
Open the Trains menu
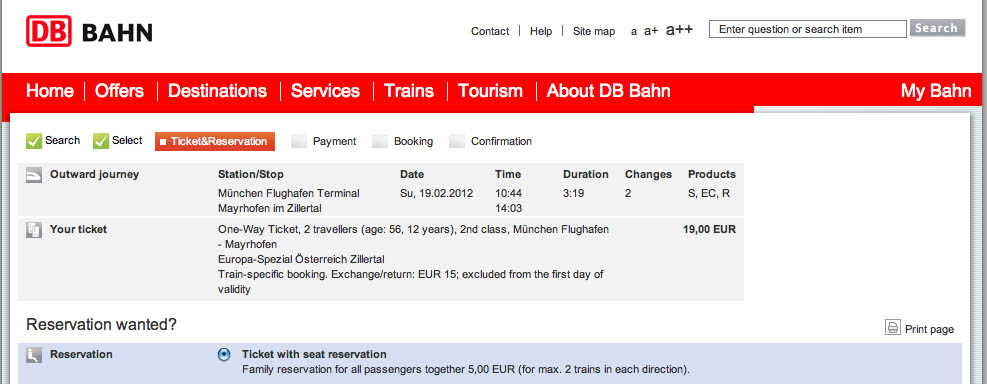tap(409, 91)
